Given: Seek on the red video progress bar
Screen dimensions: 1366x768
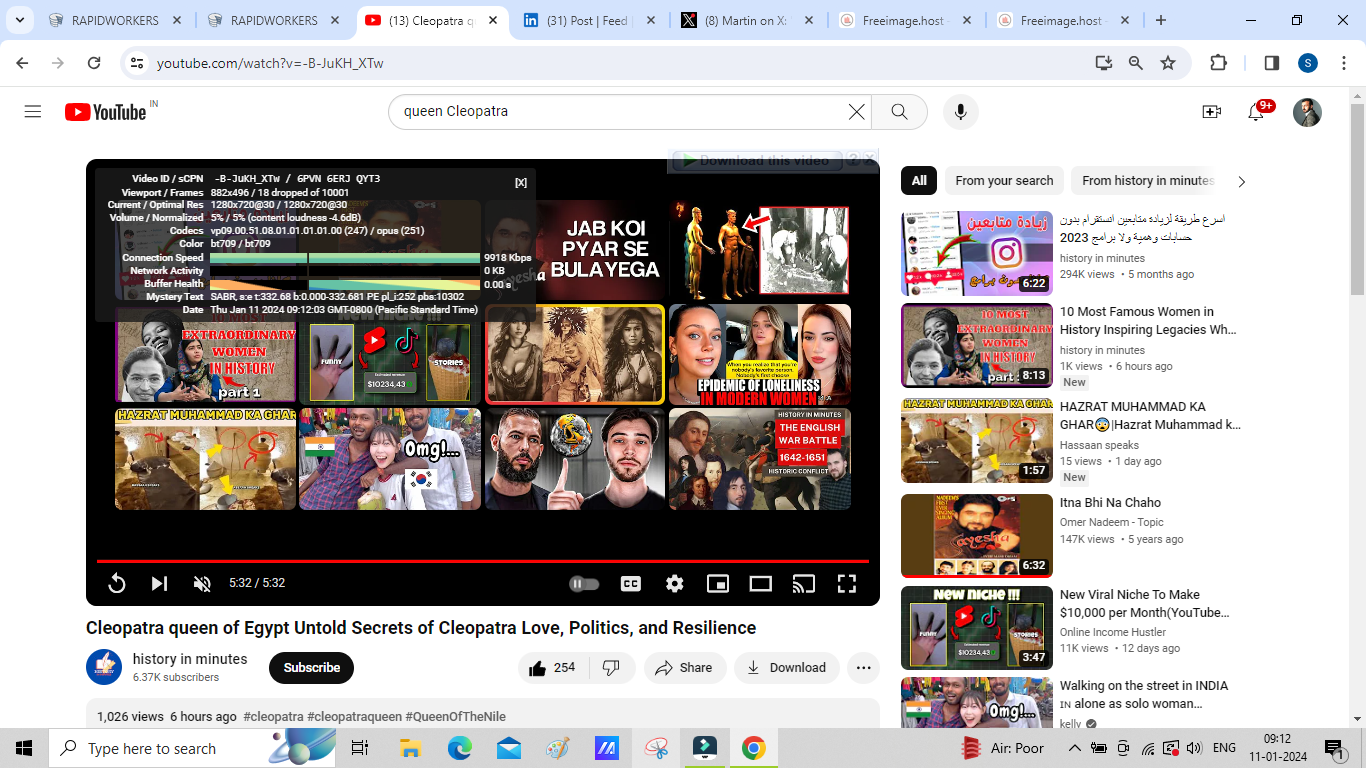Looking at the screenshot, I should pos(483,562).
